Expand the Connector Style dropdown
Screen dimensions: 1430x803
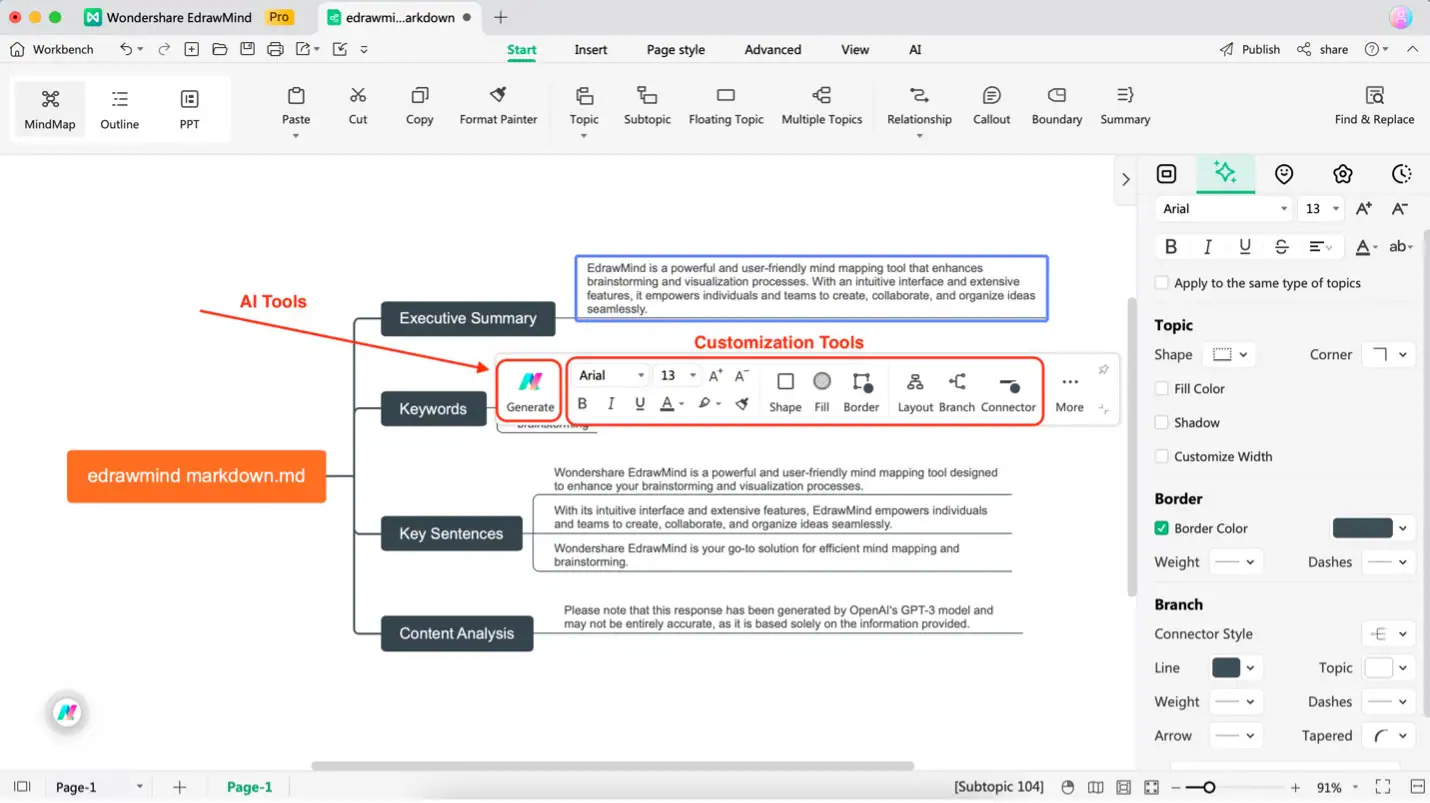click(1388, 634)
